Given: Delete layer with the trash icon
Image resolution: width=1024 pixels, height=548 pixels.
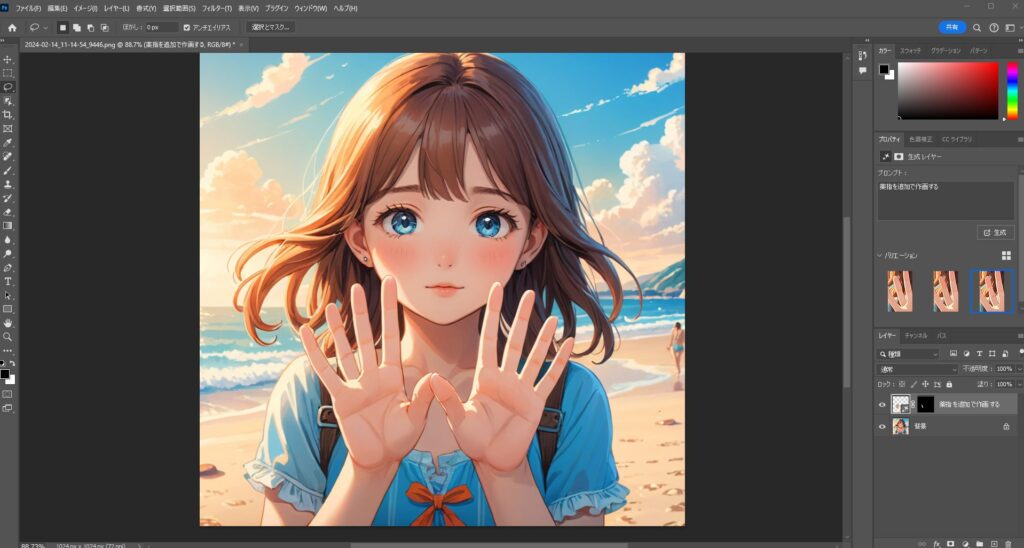Looking at the screenshot, I should 1008,543.
